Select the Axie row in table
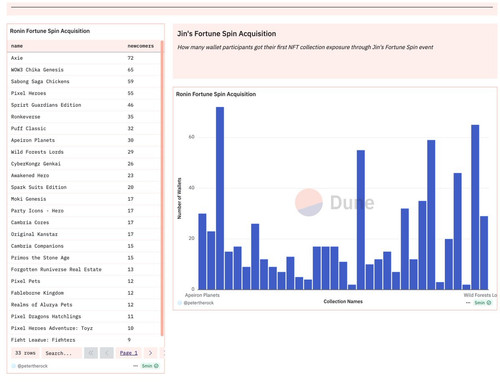 [85, 58]
